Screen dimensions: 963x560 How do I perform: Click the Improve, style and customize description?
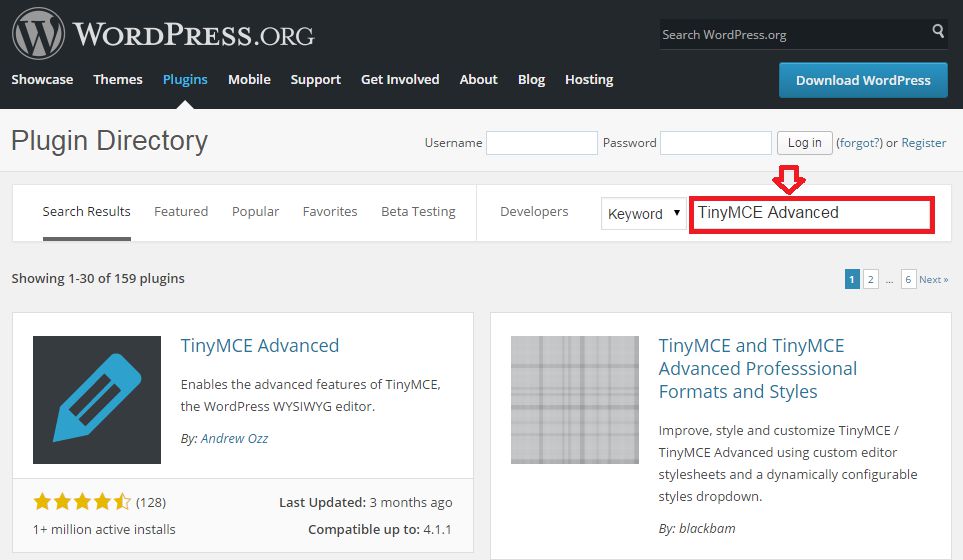point(788,463)
